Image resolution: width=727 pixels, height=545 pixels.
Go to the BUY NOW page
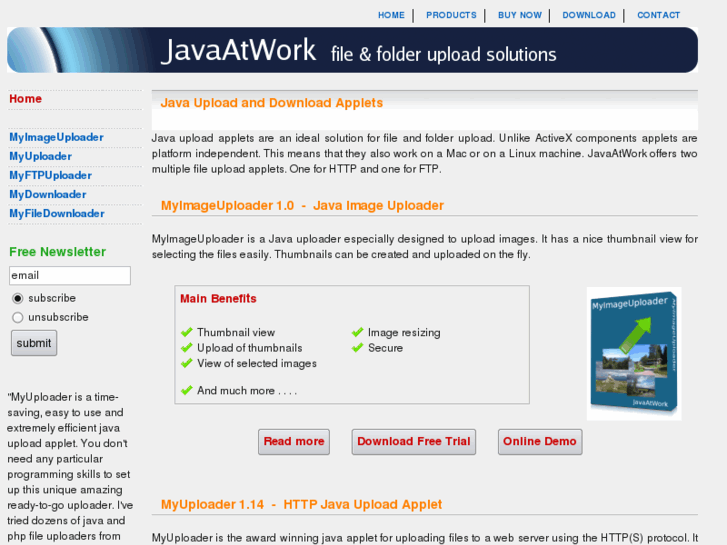coord(520,15)
